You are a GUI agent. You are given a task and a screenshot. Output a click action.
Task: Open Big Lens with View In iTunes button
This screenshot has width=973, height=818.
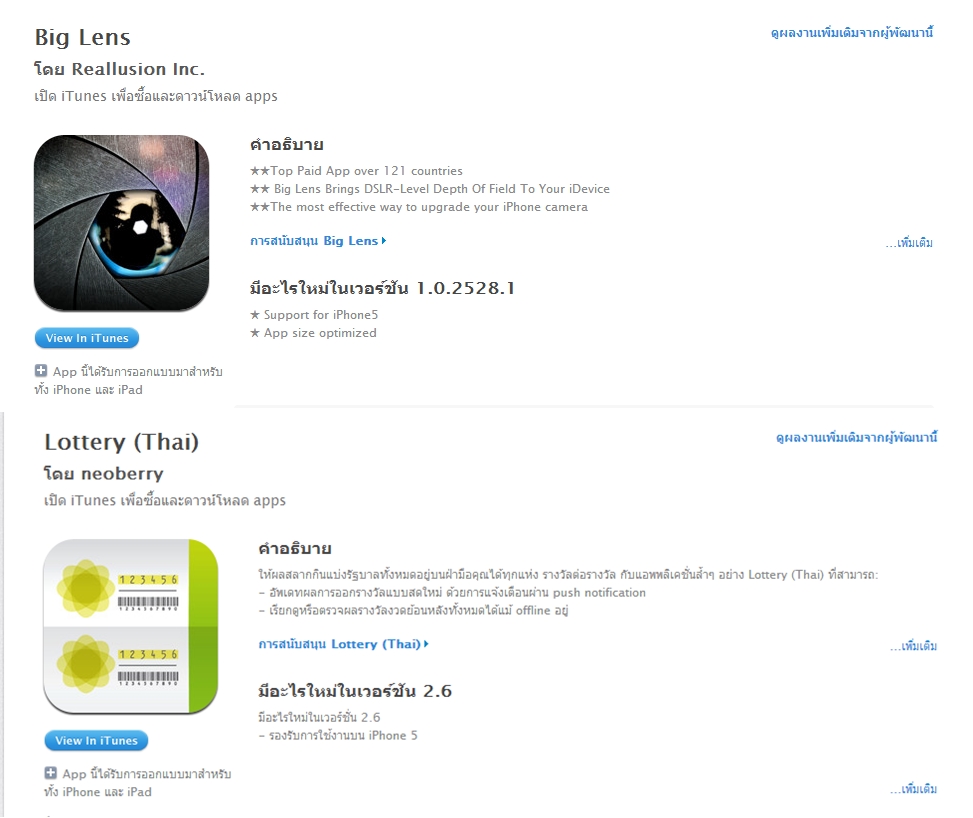(x=87, y=338)
